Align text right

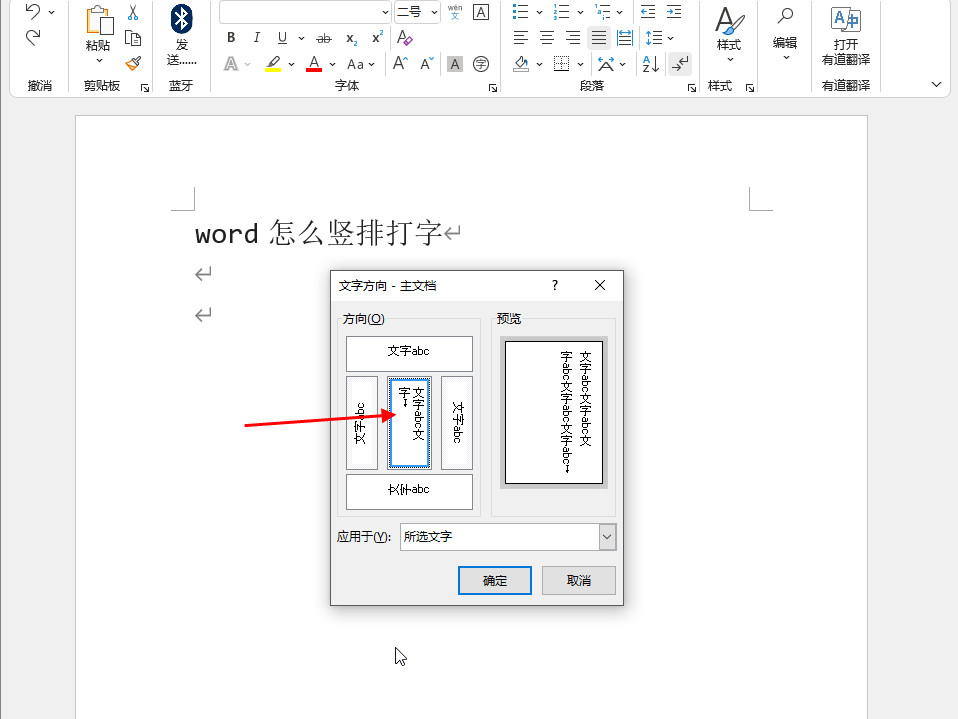click(x=573, y=38)
